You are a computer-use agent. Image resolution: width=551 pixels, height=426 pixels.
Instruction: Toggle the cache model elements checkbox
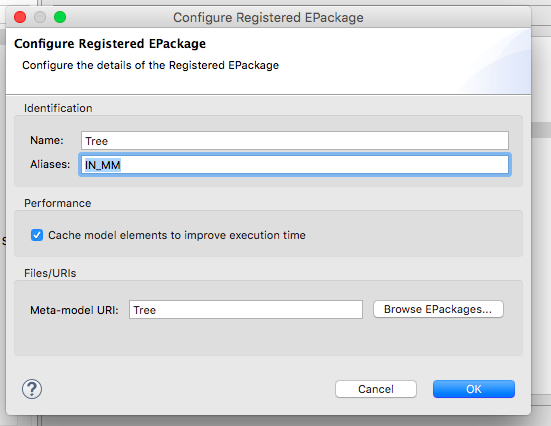pyautogui.click(x=37, y=235)
